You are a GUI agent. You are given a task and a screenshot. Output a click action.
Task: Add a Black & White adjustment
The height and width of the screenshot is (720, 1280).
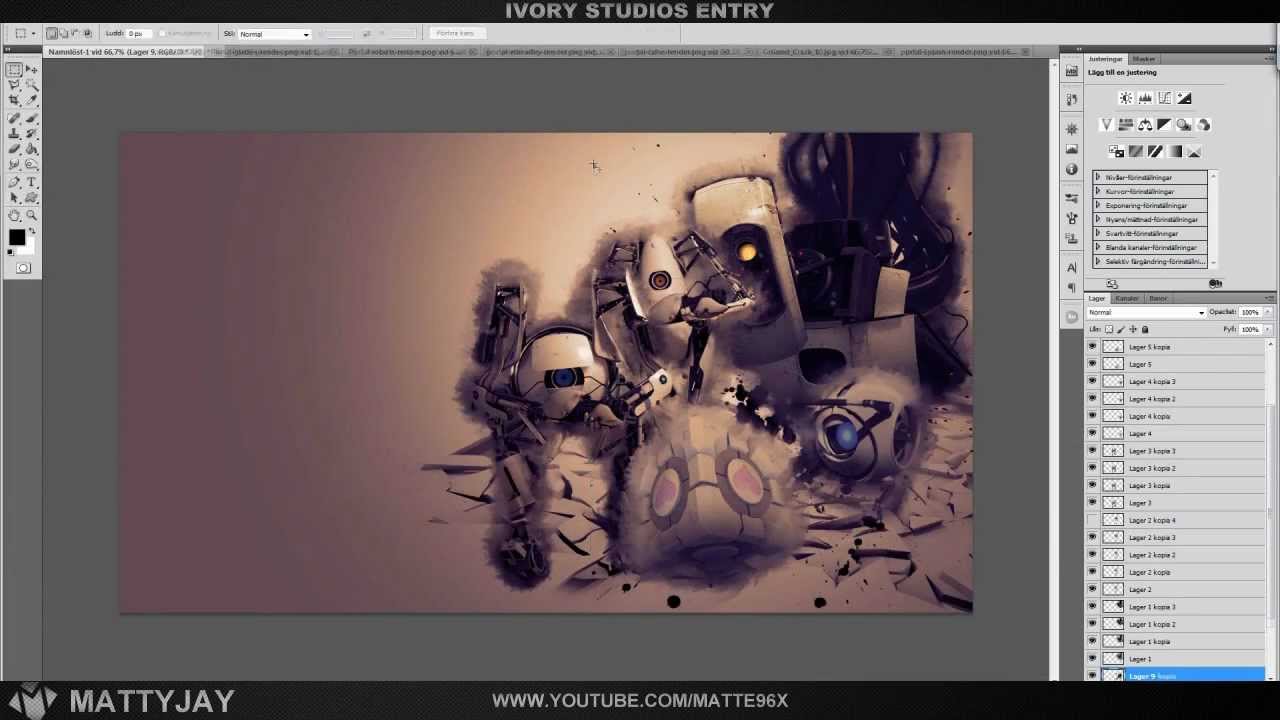click(x=1164, y=125)
